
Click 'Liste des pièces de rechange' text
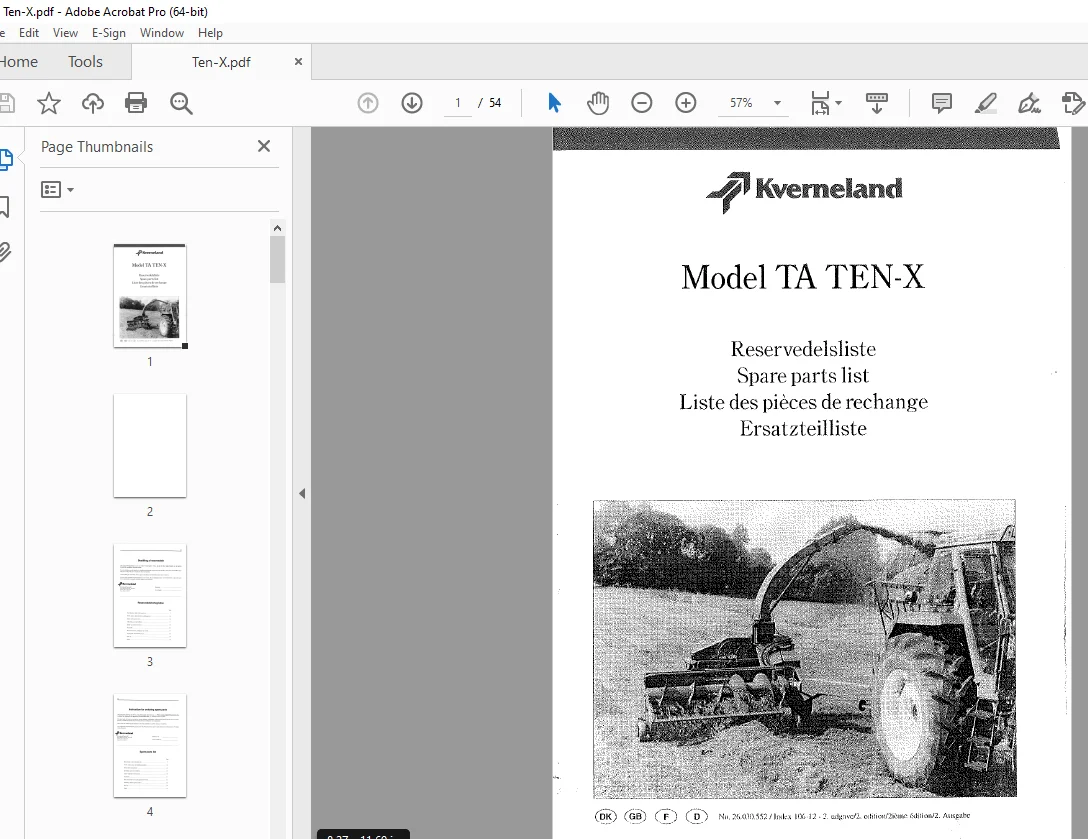(803, 402)
